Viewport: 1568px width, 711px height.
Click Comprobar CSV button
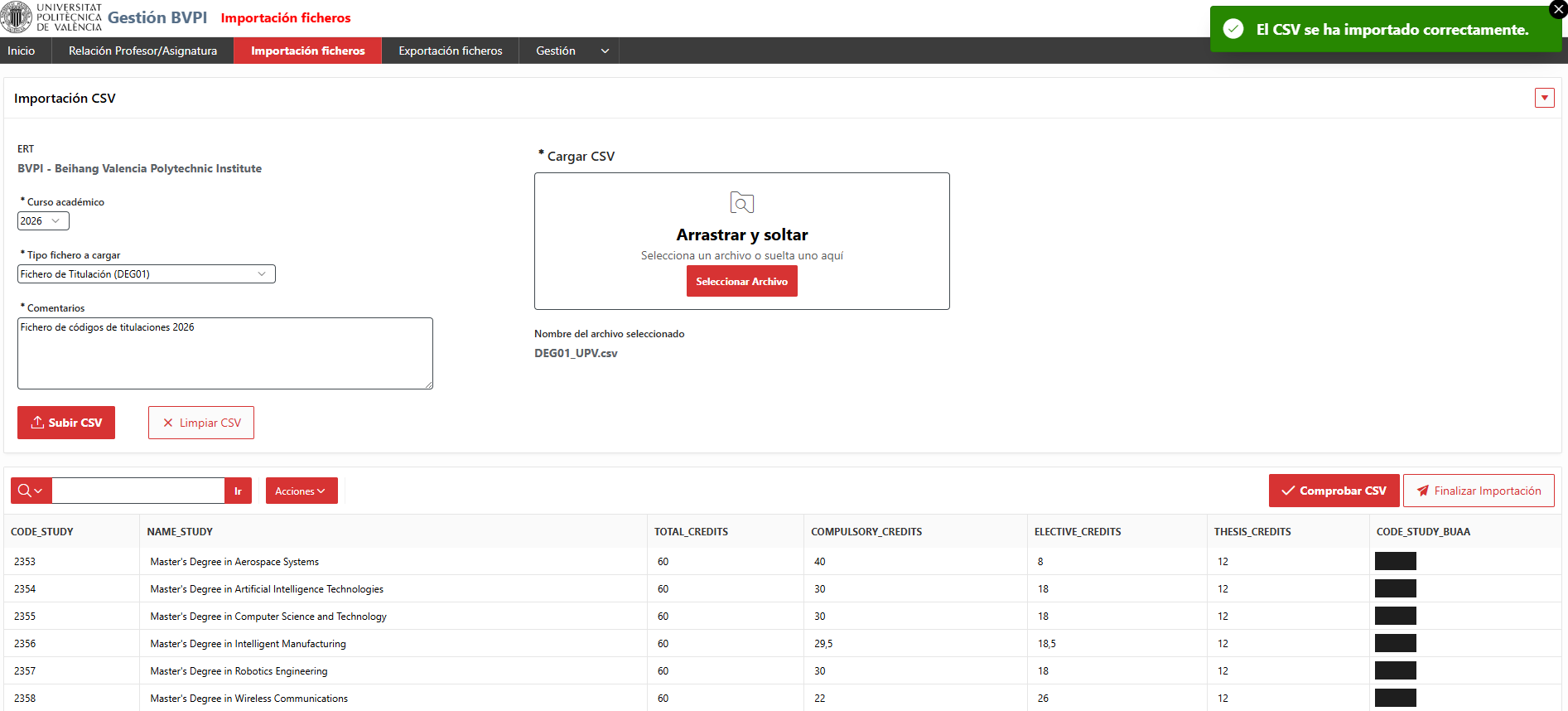(1334, 491)
